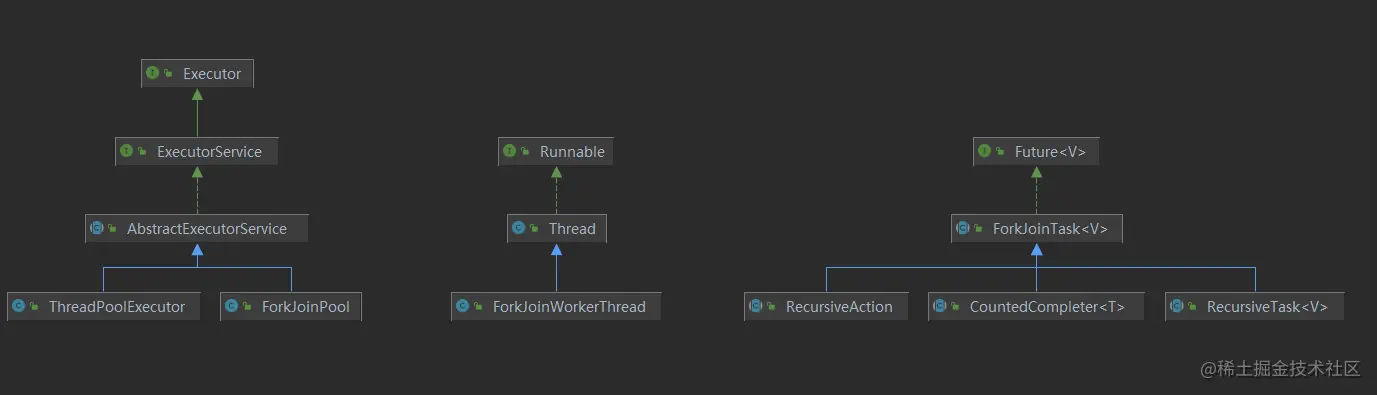Select the Executor node

coord(197,73)
